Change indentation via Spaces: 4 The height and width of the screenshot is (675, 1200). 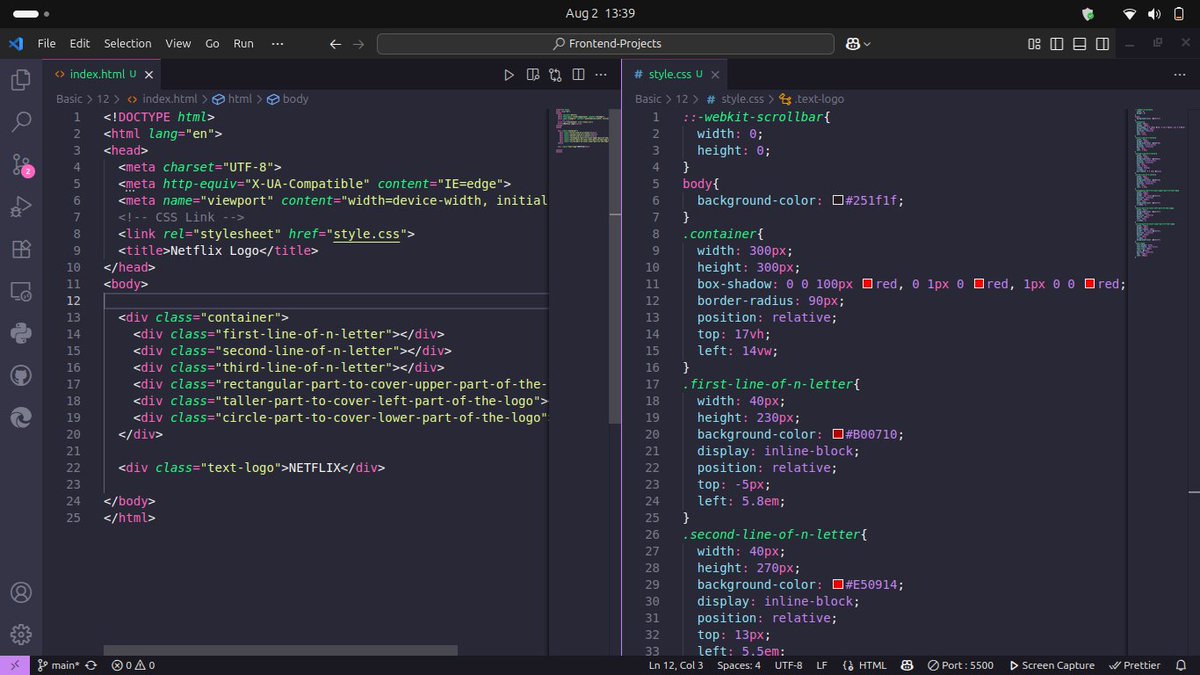[739, 665]
